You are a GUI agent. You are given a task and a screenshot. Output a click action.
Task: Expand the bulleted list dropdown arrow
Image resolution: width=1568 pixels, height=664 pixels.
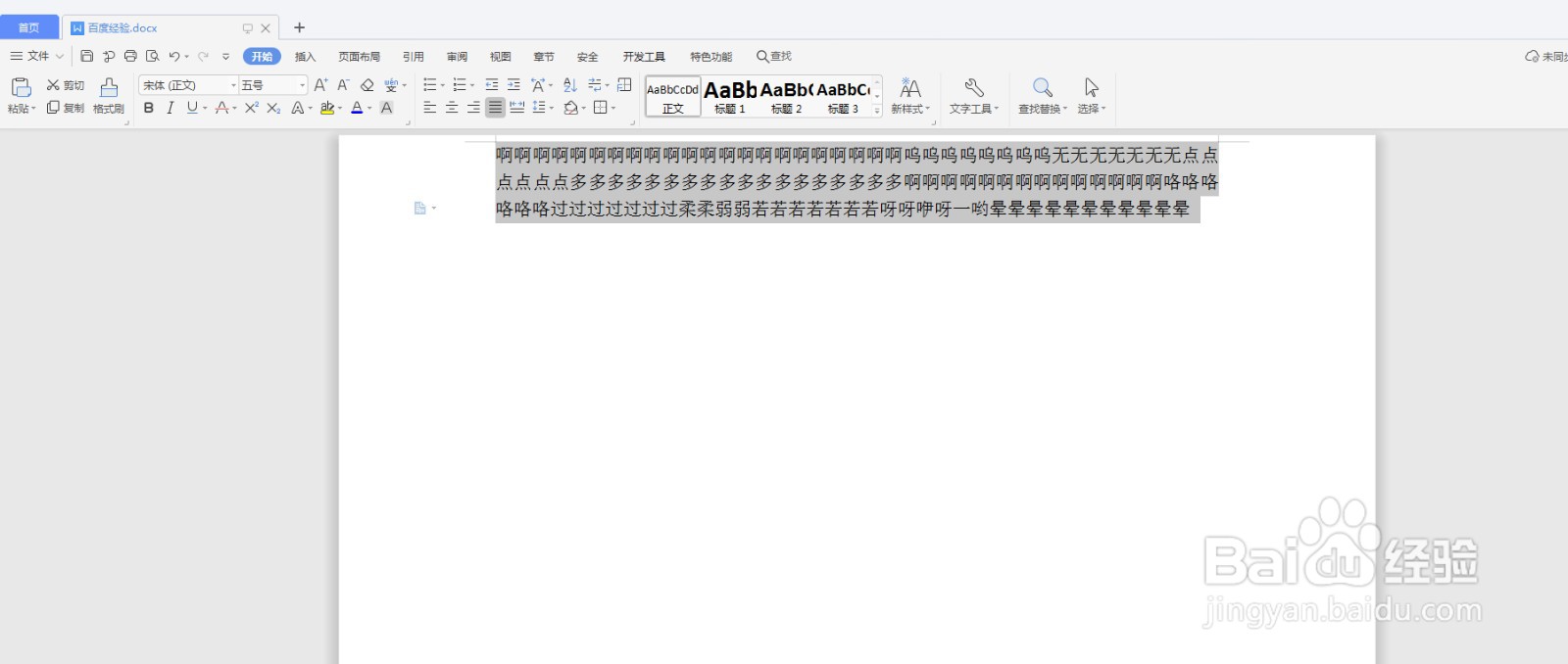pos(443,86)
